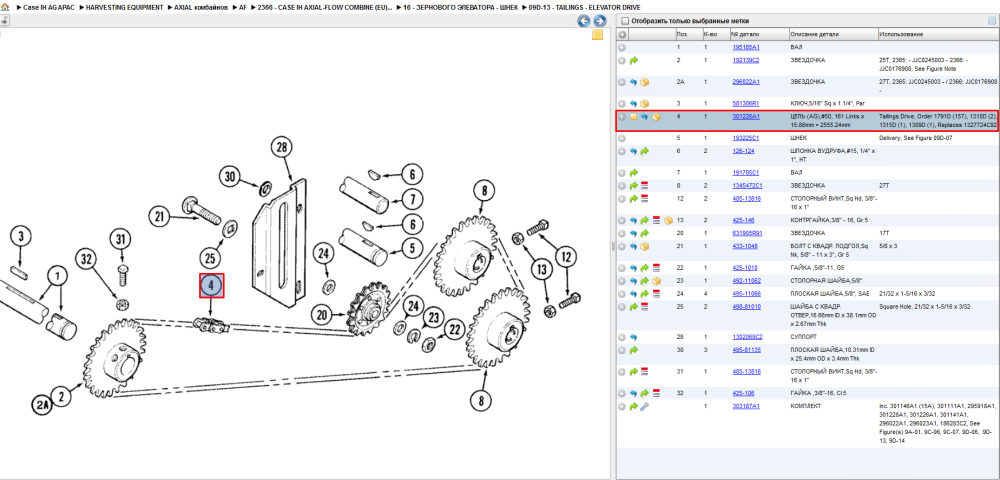Viewport: 1000px width, 480px height.
Task: Open HARVESTING EQUIPMENT breadcrumb
Action: 124,7
